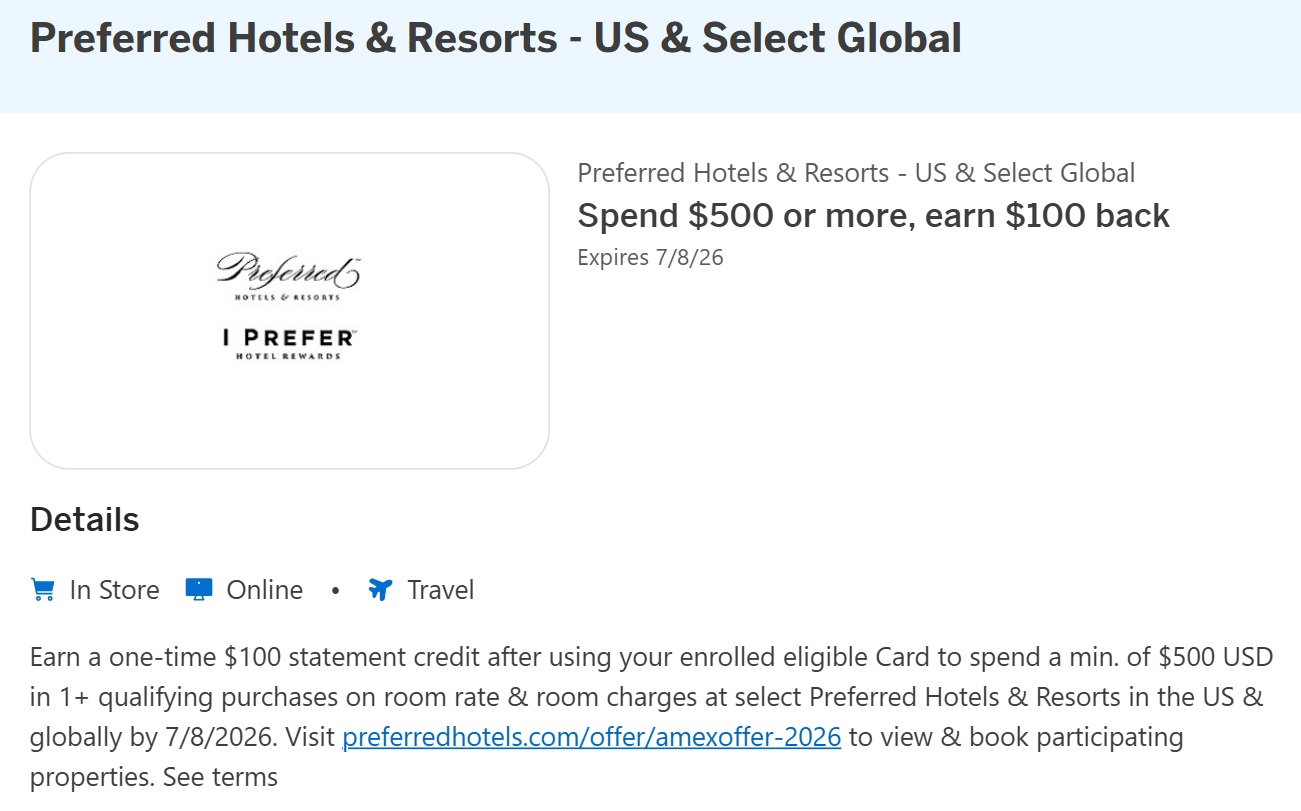This screenshot has height=811, width=1301.
Task: Click the Online category label
Action: pyautogui.click(x=265, y=590)
